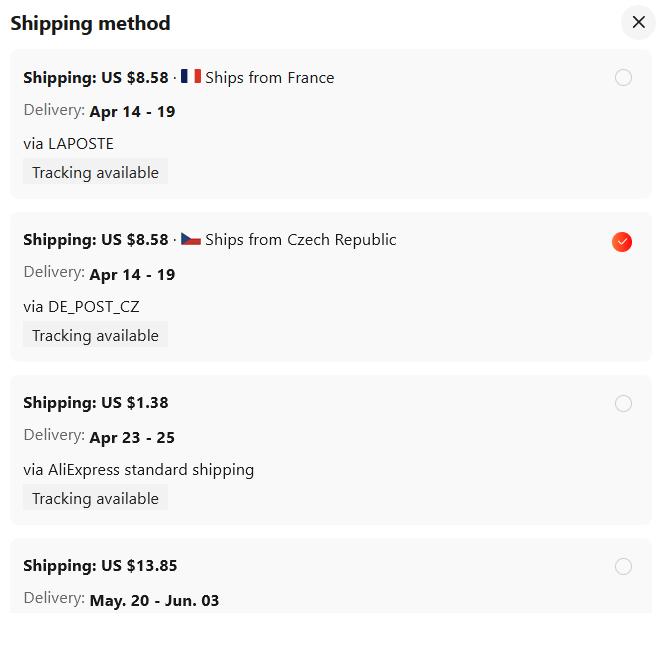
Task: Select the via DE_POST_CZ shipping option
Action: click(331, 287)
